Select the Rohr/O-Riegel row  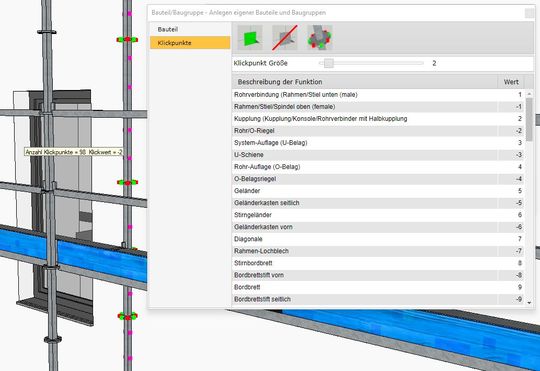pos(378,131)
